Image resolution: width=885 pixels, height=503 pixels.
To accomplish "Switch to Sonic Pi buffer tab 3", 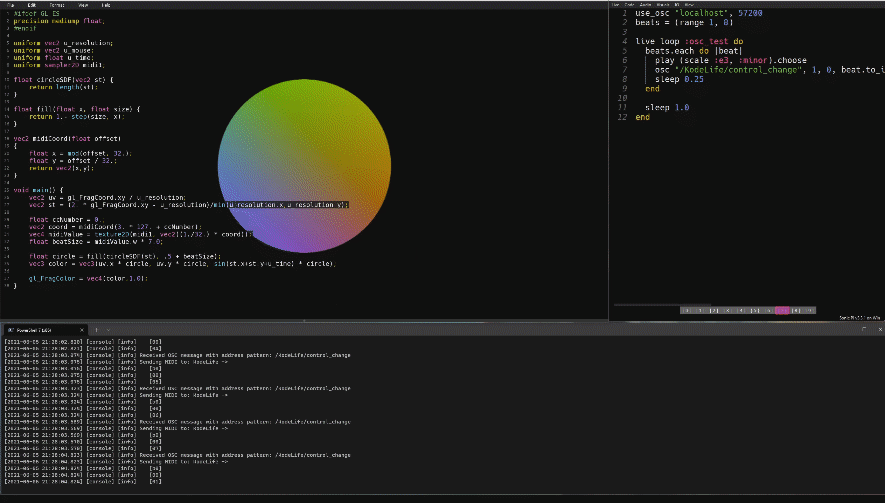I will 728,310.
